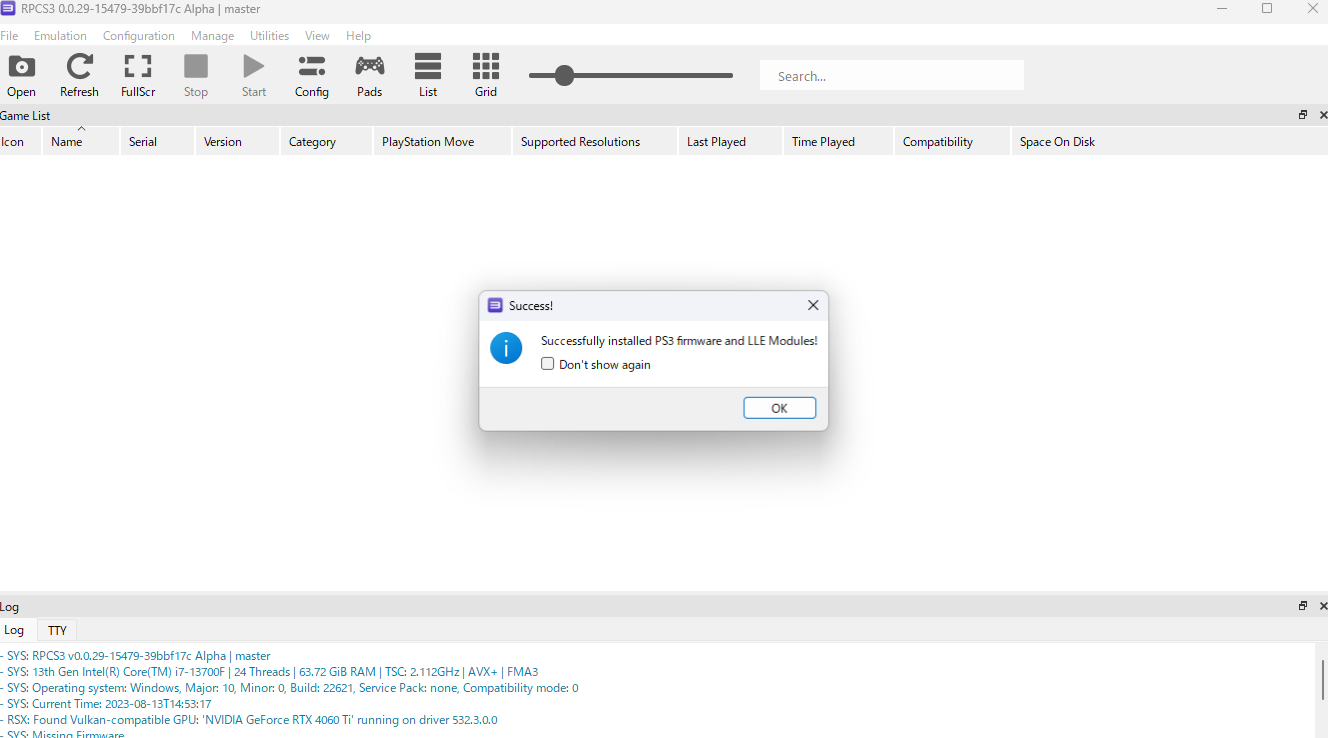Click the RPCS3 icon in the main title bar

tap(8, 8)
